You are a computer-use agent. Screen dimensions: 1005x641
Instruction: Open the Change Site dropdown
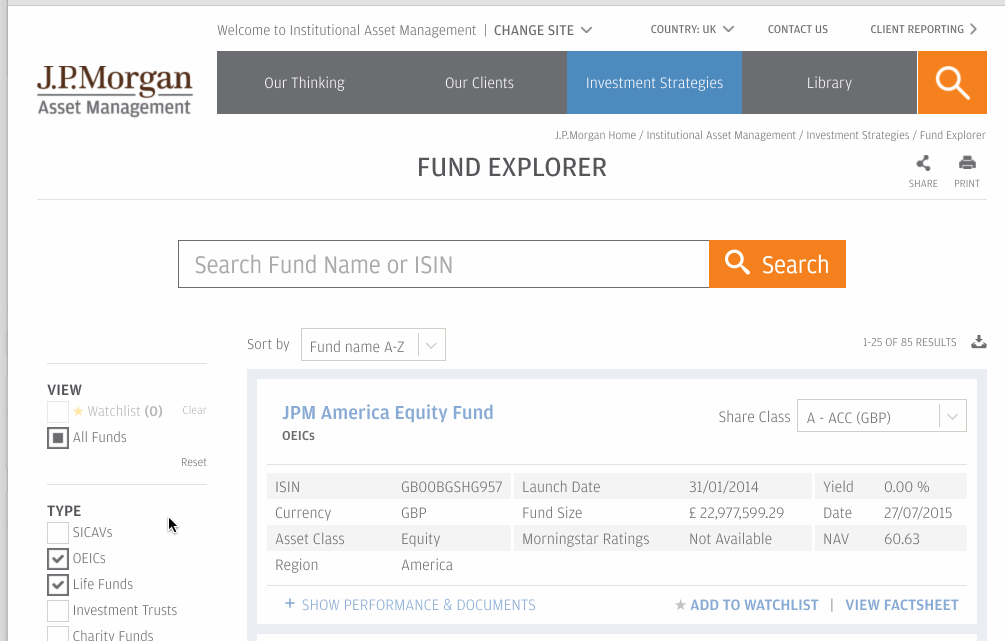542,30
